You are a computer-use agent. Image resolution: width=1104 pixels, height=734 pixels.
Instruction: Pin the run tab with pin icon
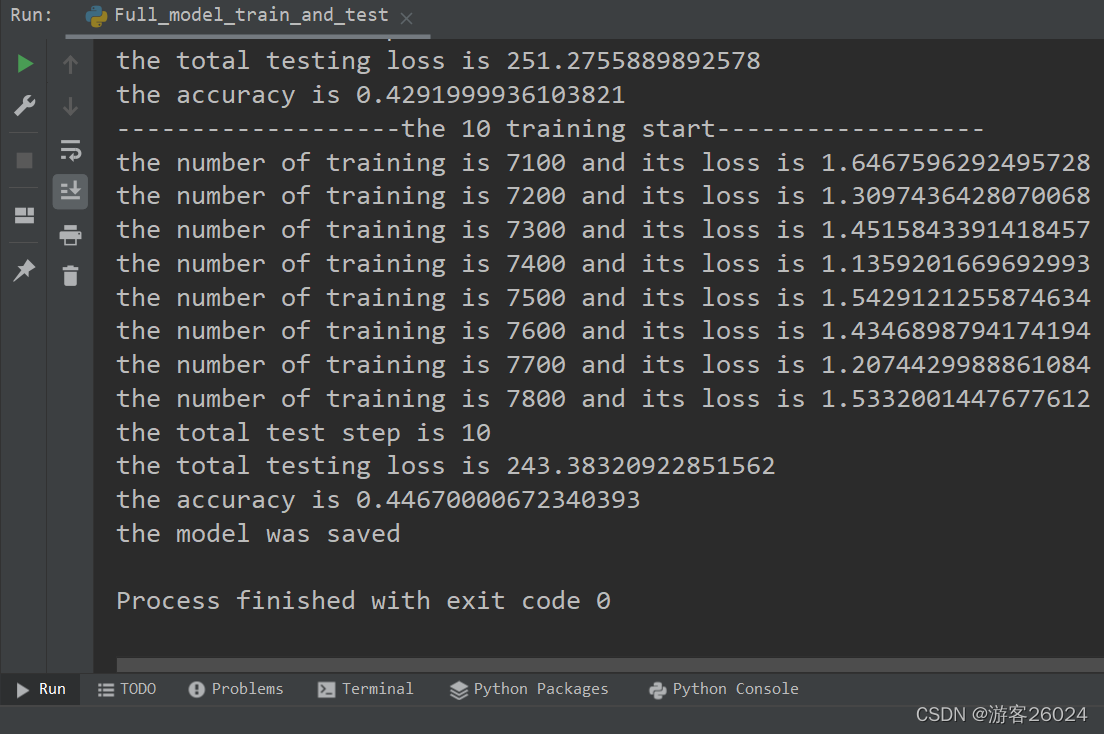tap(25, 270)
